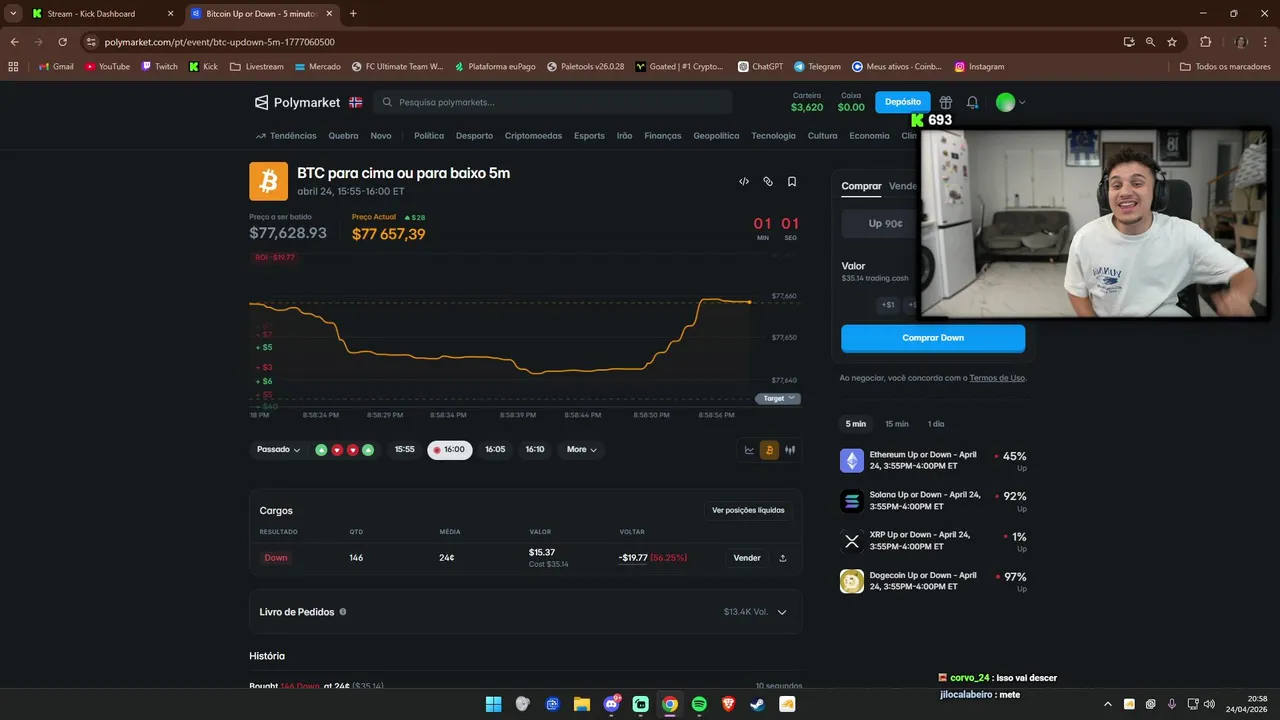1280x720 pixels.
Task: Open the Passado dropdown
Action: point(278,450)
